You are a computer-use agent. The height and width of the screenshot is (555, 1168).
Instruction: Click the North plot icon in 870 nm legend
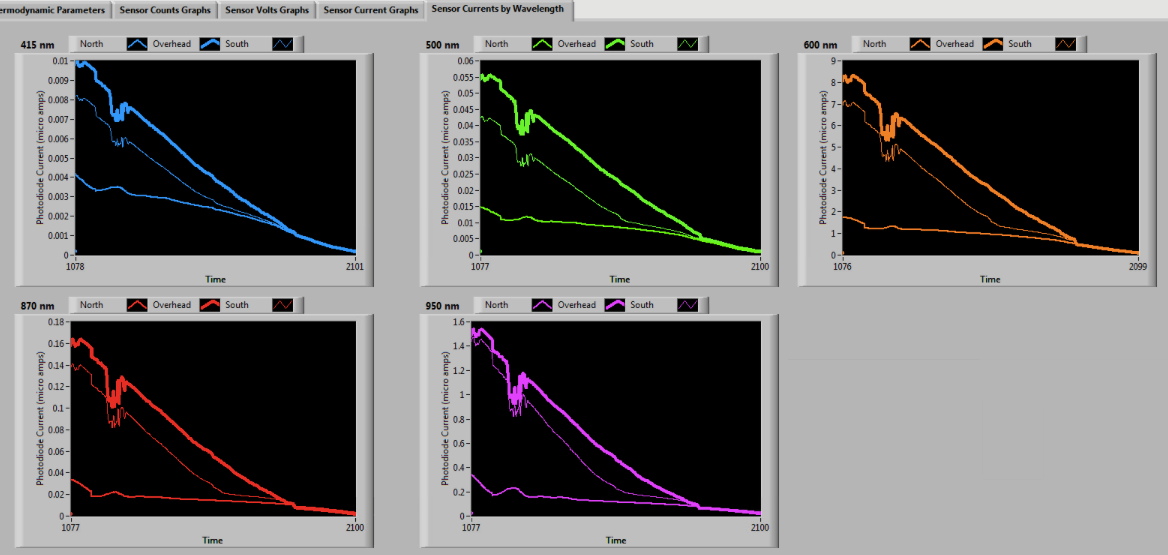[138, 305]
